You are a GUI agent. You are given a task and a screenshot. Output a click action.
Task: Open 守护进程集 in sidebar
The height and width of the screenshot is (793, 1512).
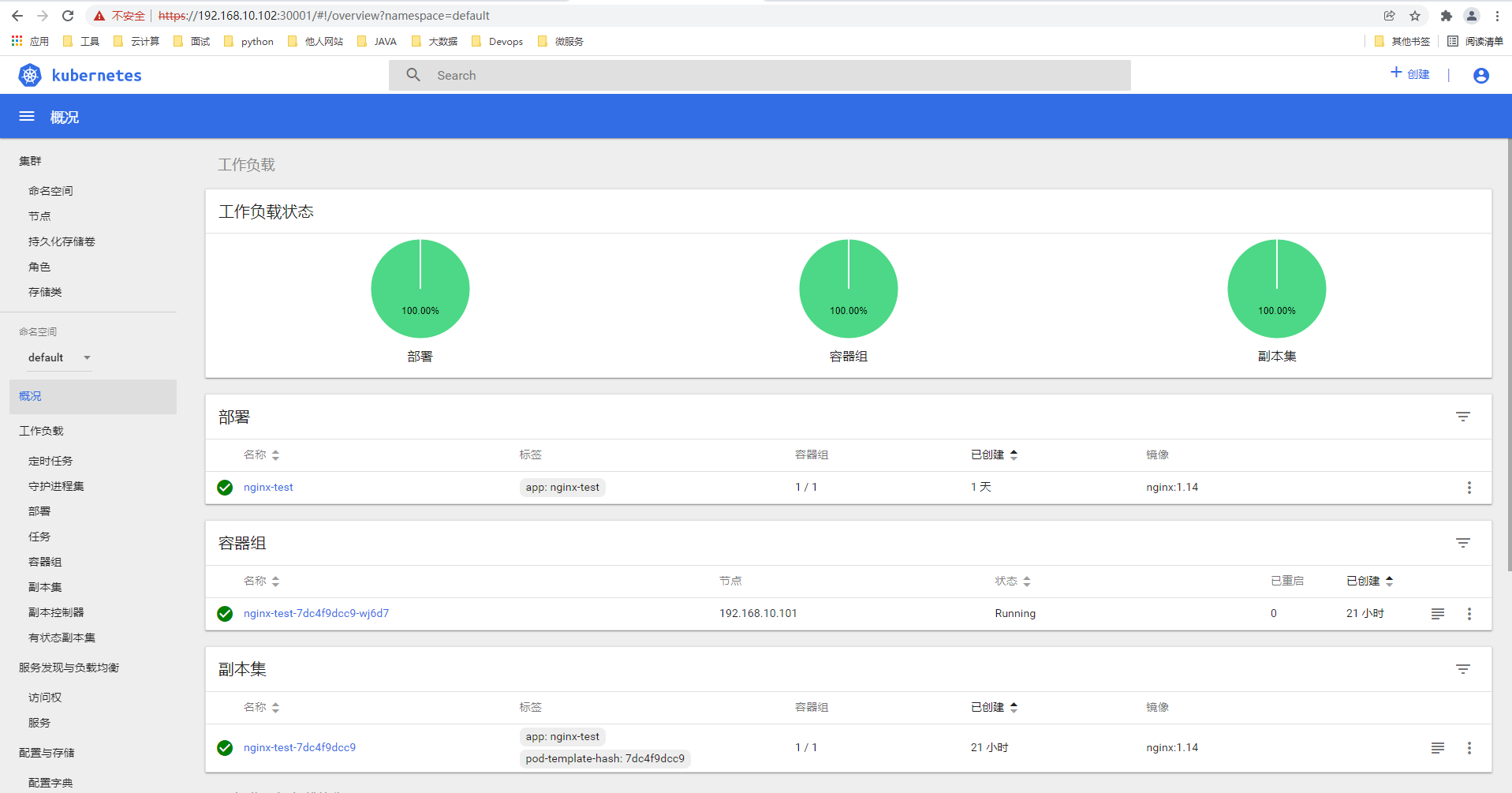click(56, 486)
